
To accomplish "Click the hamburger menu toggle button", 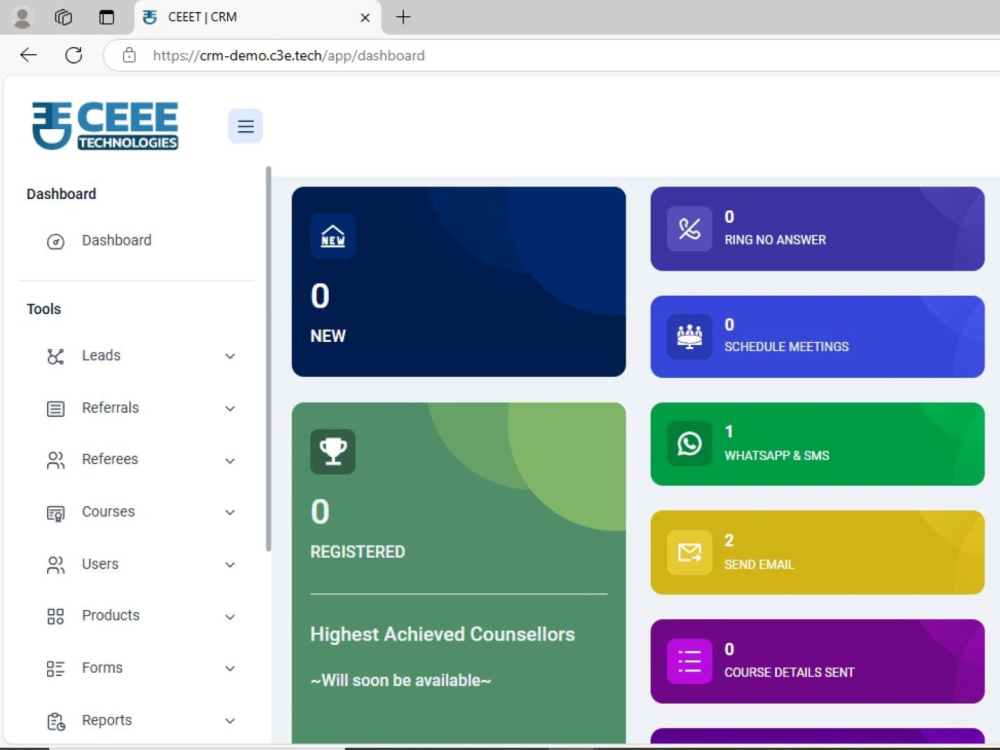I will click(x=246, y=126).
